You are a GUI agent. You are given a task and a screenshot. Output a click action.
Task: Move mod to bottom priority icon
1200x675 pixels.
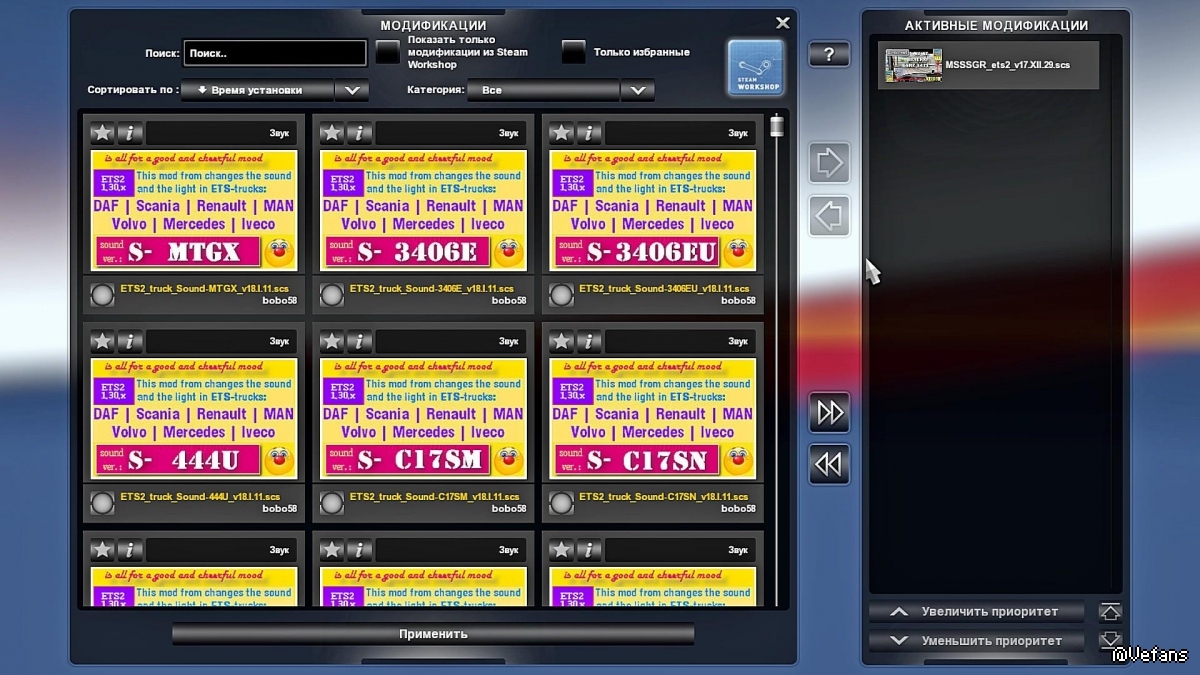click(x=1110, y=641)
